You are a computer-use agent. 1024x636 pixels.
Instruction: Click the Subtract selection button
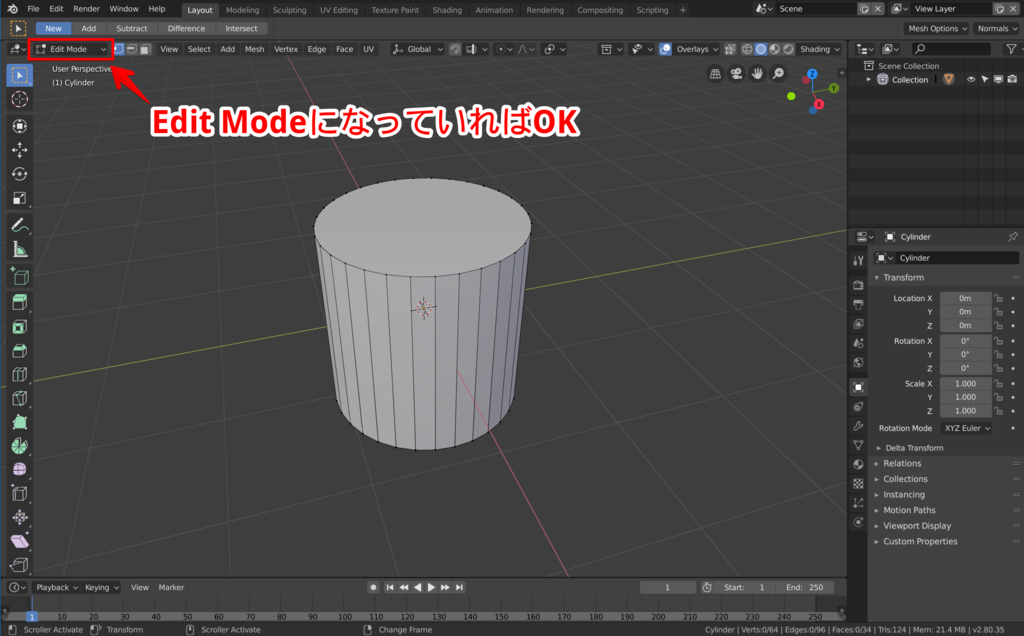point(131,28)
